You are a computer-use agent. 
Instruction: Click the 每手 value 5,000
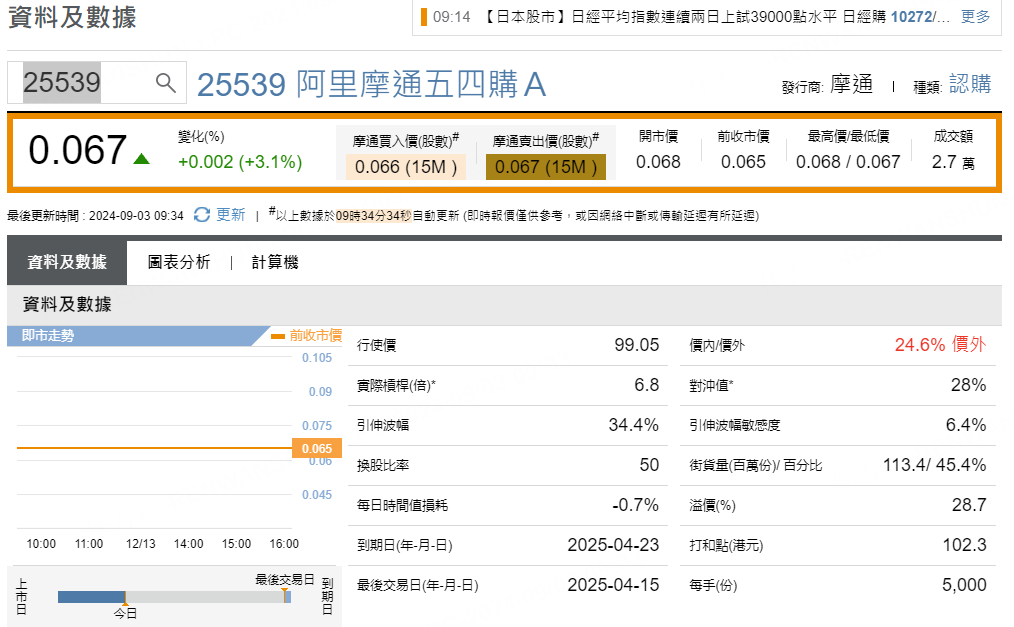[x=964, y=585]
